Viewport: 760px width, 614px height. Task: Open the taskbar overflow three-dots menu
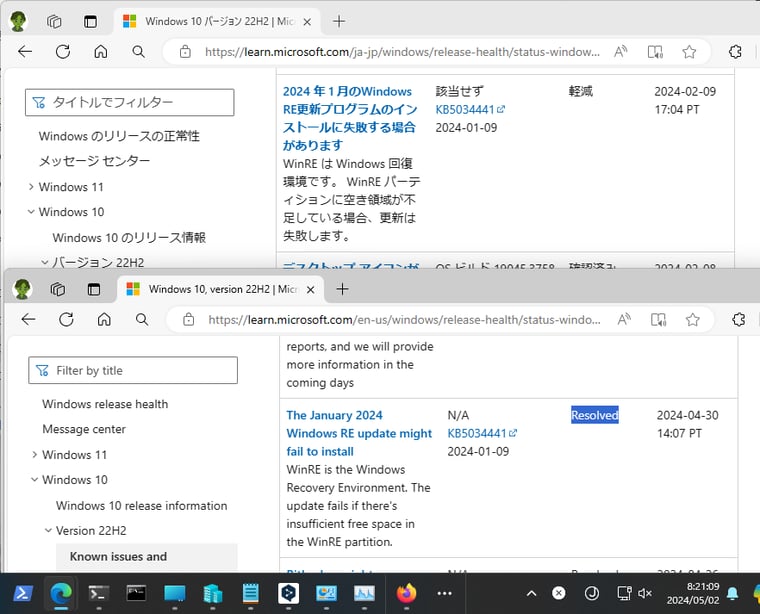tap(444, 593)
